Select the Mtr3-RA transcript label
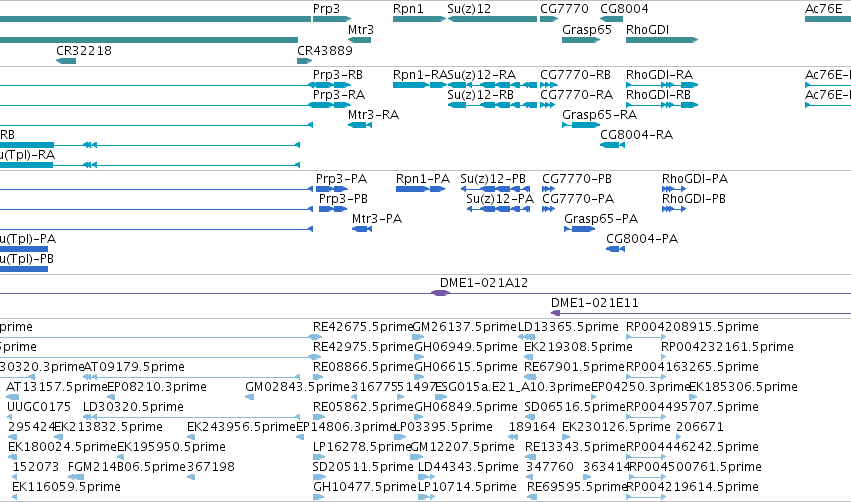Screen dimensions: 851x502 click(373, 115)
